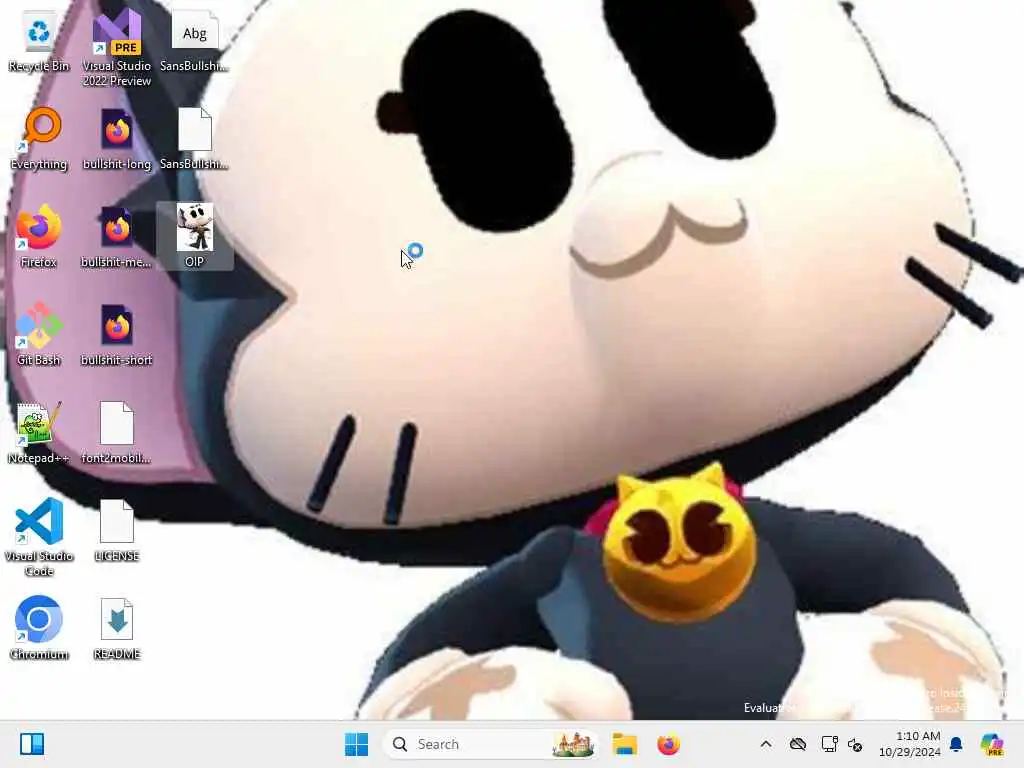Viewport: 1024px width, 768px height.
Task: Select the bullshit-short Firefox document
Action: pyautogui.click(x=117, y=334)
